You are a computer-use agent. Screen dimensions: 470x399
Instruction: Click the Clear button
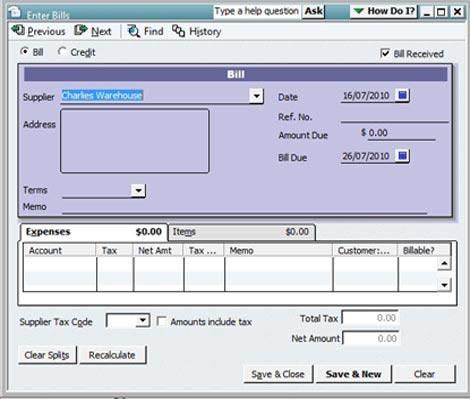click(424, 374)
